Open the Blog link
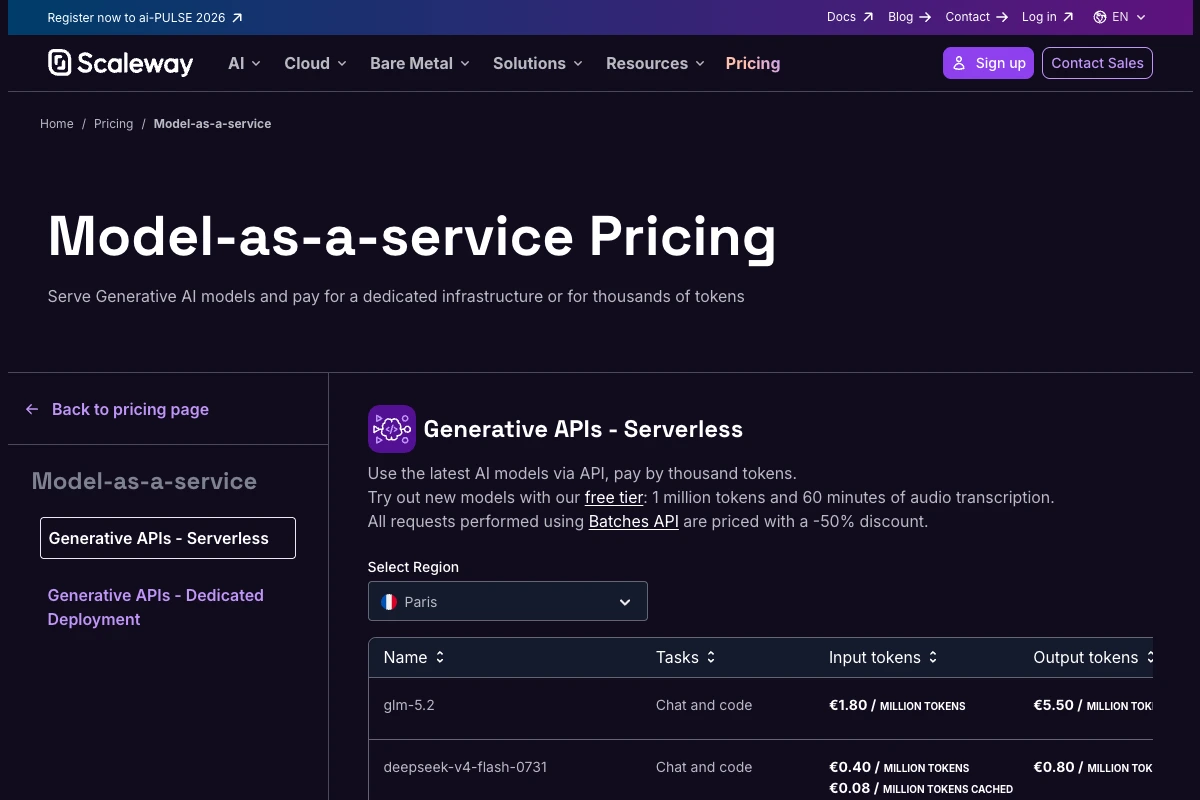 click(909, 17)
